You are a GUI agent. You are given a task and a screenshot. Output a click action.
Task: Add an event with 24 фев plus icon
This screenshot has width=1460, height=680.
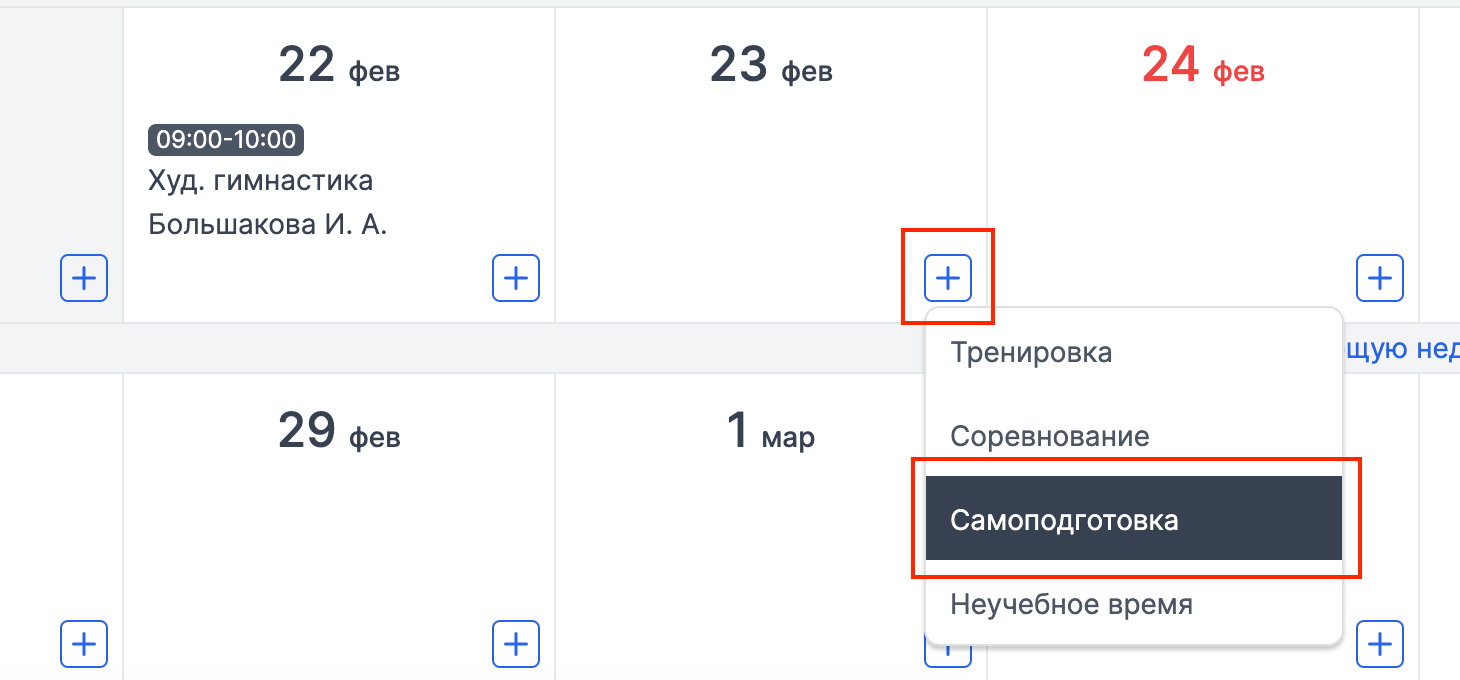1380,278
